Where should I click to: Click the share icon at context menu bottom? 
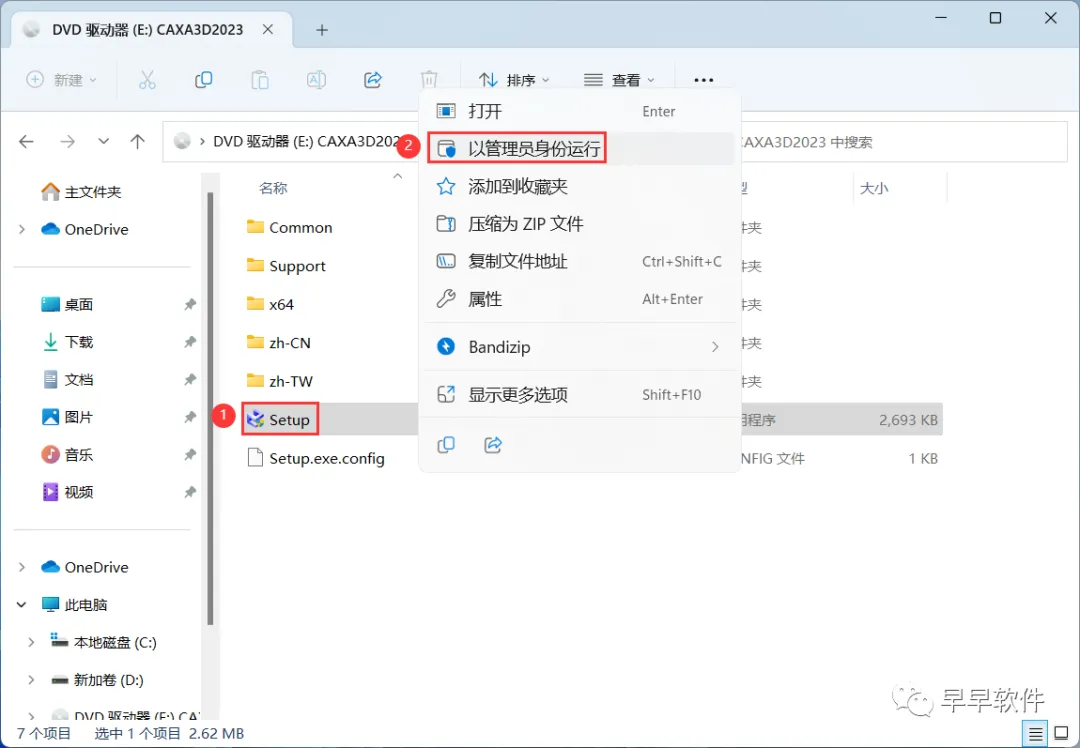coord(493,445)
